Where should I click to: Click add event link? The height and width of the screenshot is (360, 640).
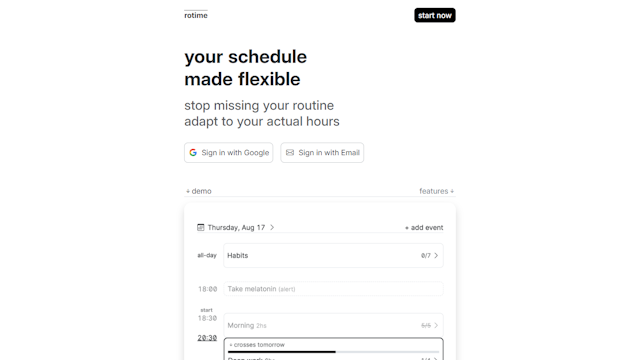tap(424, 228)
